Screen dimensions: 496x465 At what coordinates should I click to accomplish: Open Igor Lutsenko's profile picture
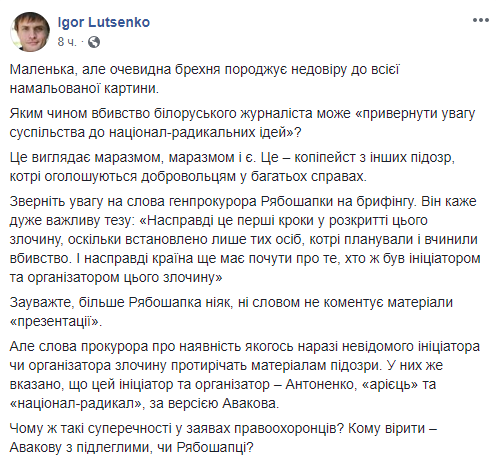click(30, 32)
